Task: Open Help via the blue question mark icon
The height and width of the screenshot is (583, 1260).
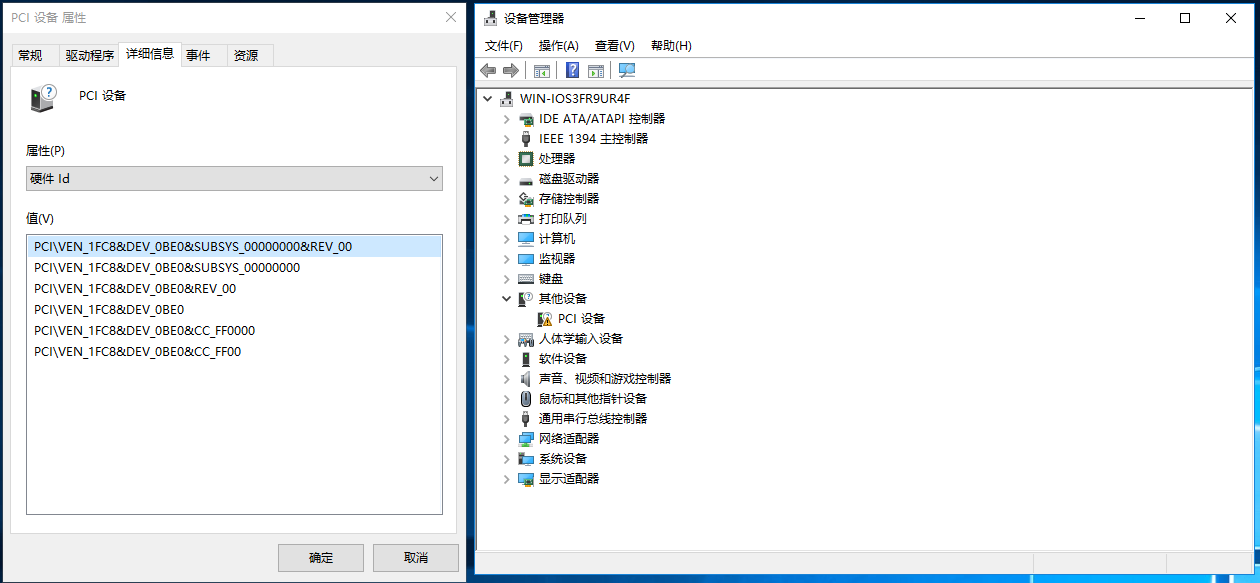Action: (x=573, y=70)
